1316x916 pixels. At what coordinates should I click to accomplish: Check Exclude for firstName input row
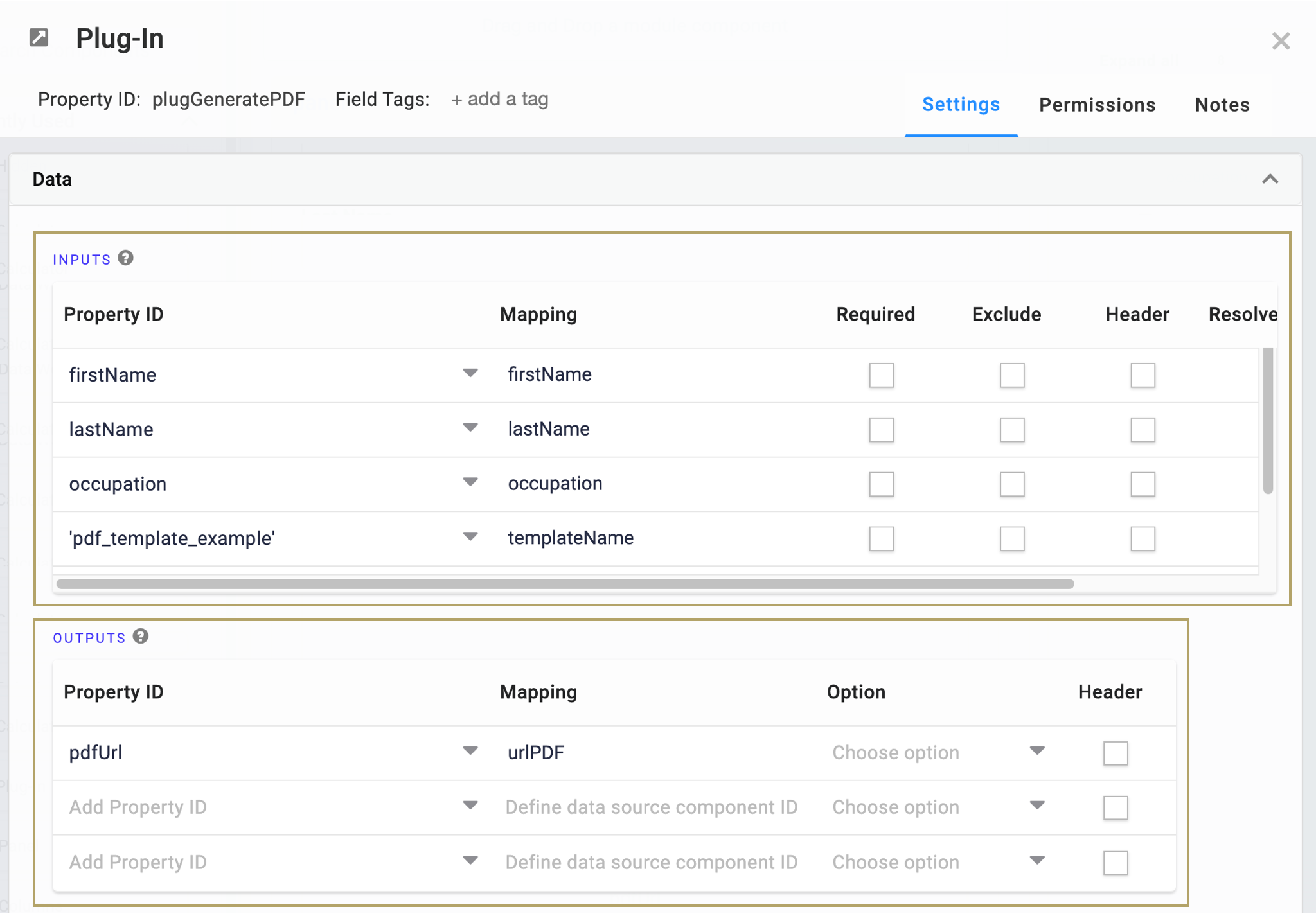[x=1011, y=375]
